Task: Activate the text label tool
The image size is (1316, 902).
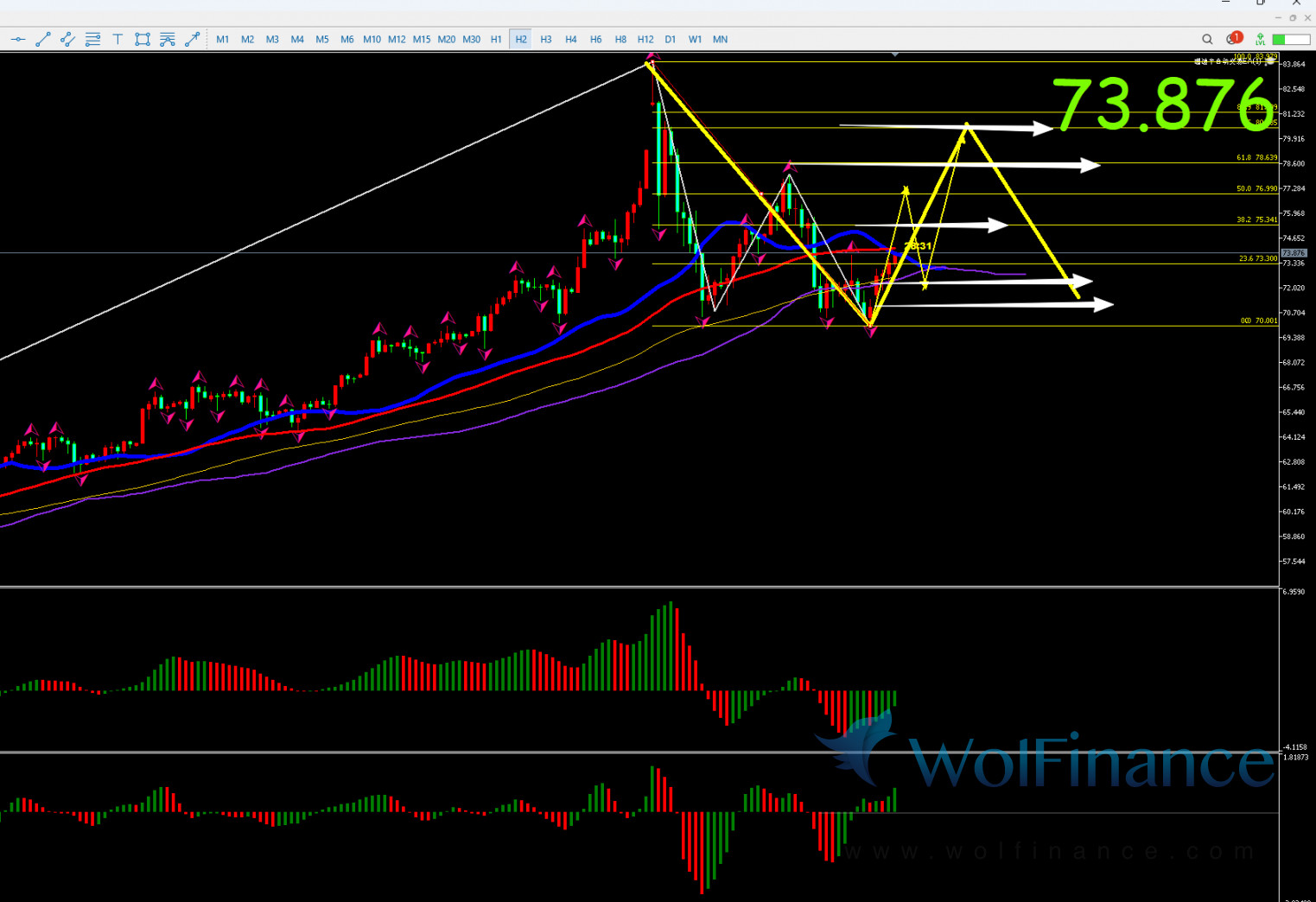Action: pyautogui.click(x=118, y=39)
